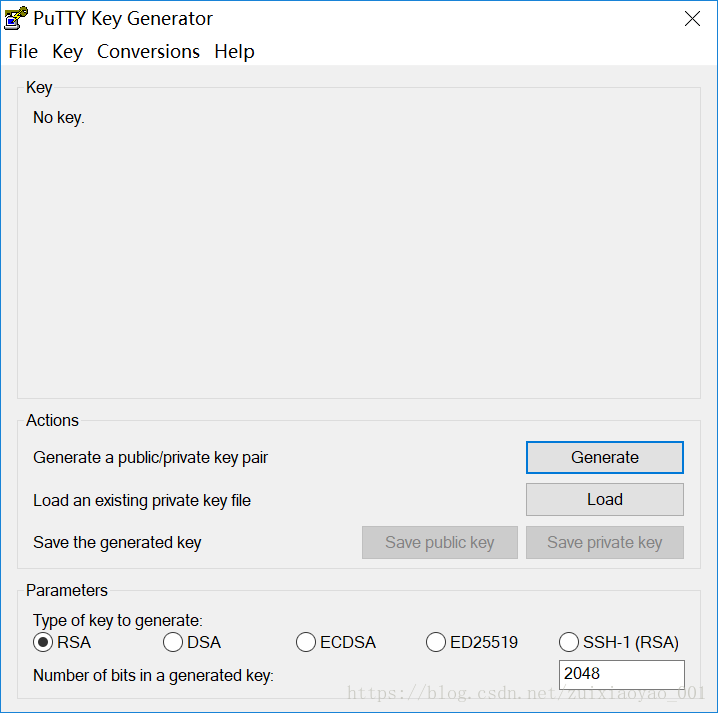The height and width of the screenshot is (713, 718).
Task: Click the "No key." status text
Action: point(59,118)
